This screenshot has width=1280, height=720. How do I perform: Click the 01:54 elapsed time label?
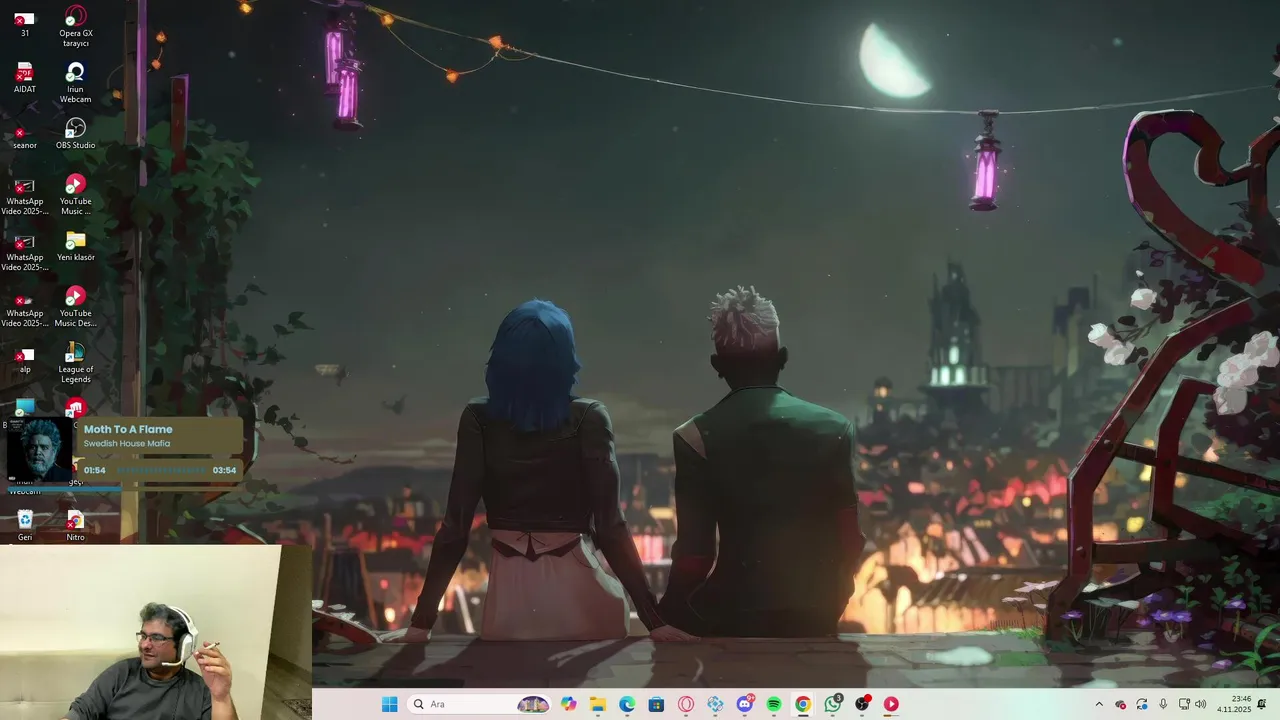tap(95, 470)
